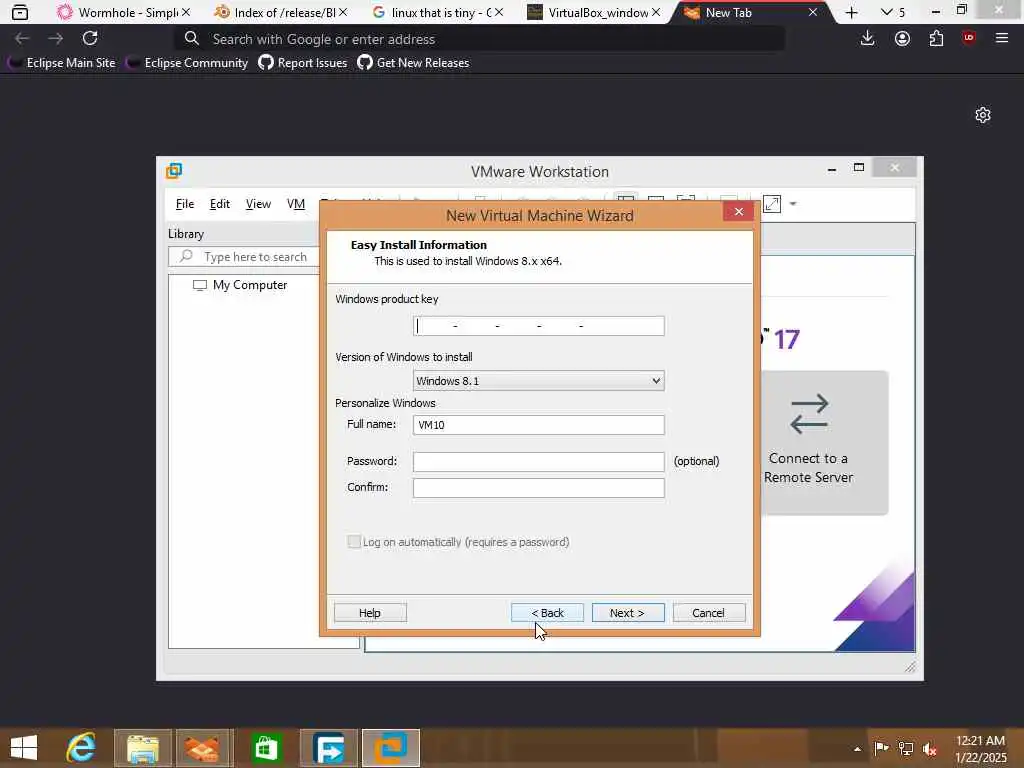Open File Explorer from the taskbar
The image size is (1024, 768).
[x=143, y=748]
